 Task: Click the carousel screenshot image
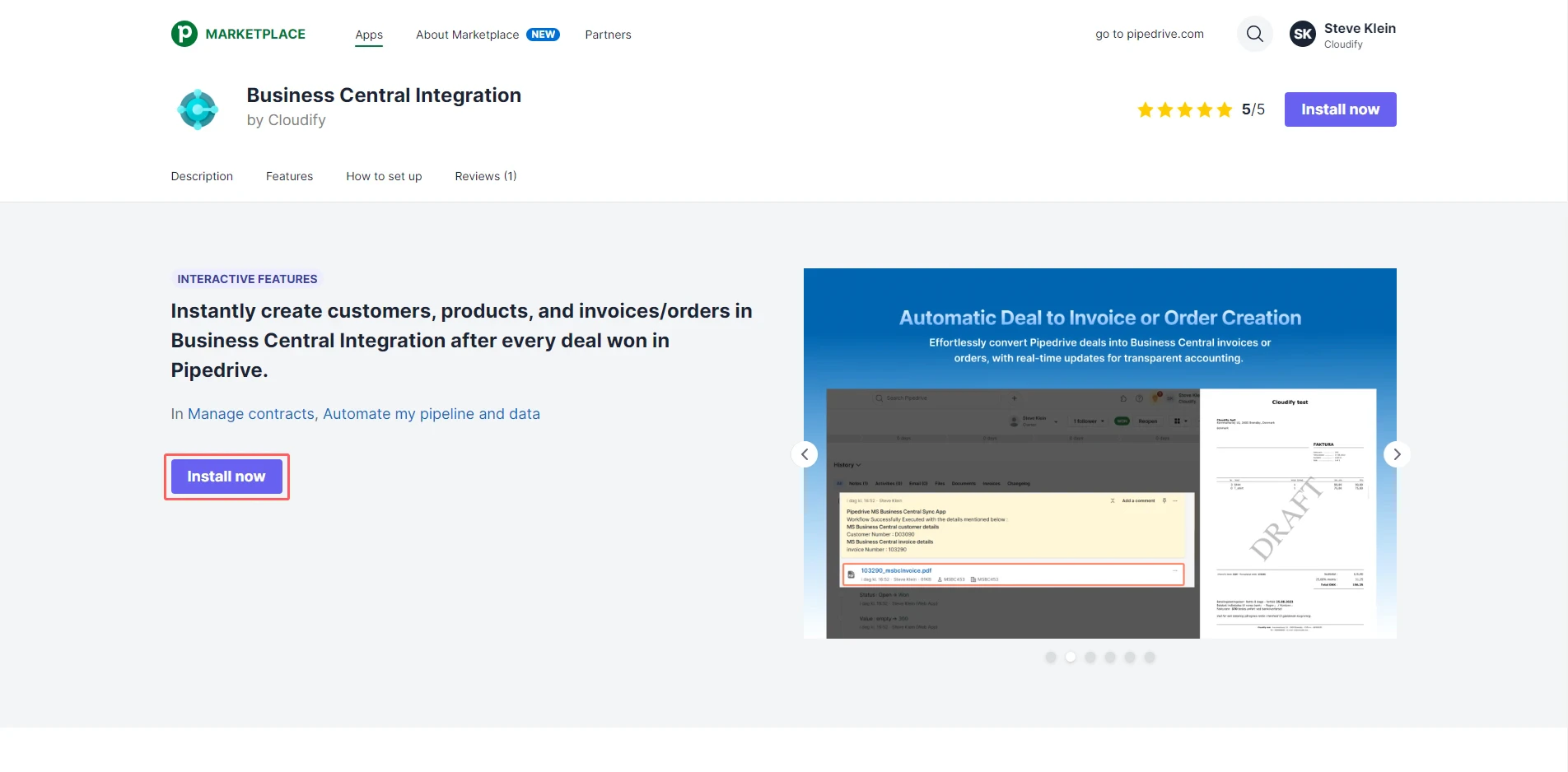click(x=1100, y=453)
